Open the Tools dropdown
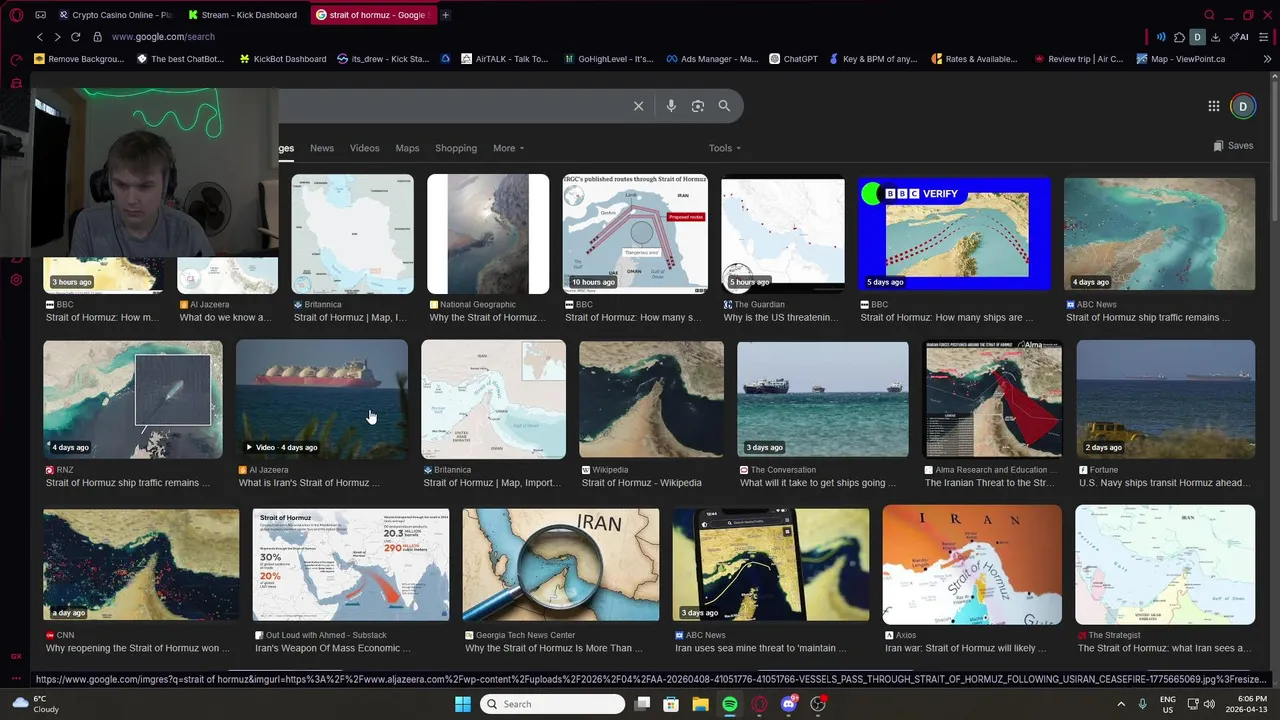This screenshot has width=1280, height=720. [x=725, y=148]
